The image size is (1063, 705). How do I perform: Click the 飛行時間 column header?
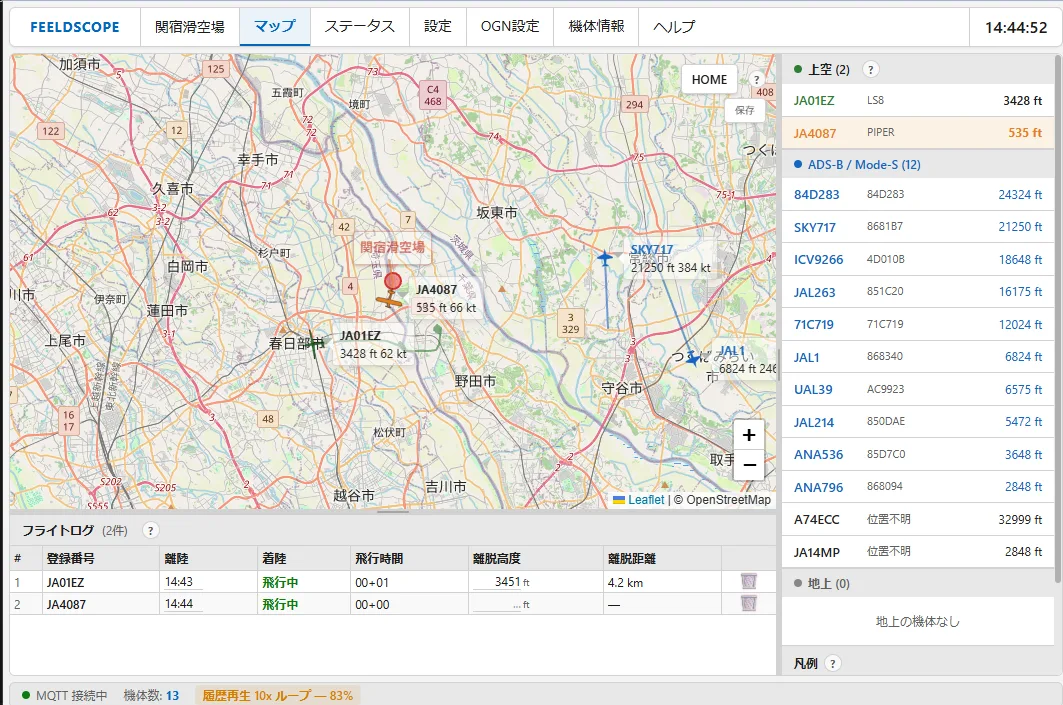click(x=409, y=559)
